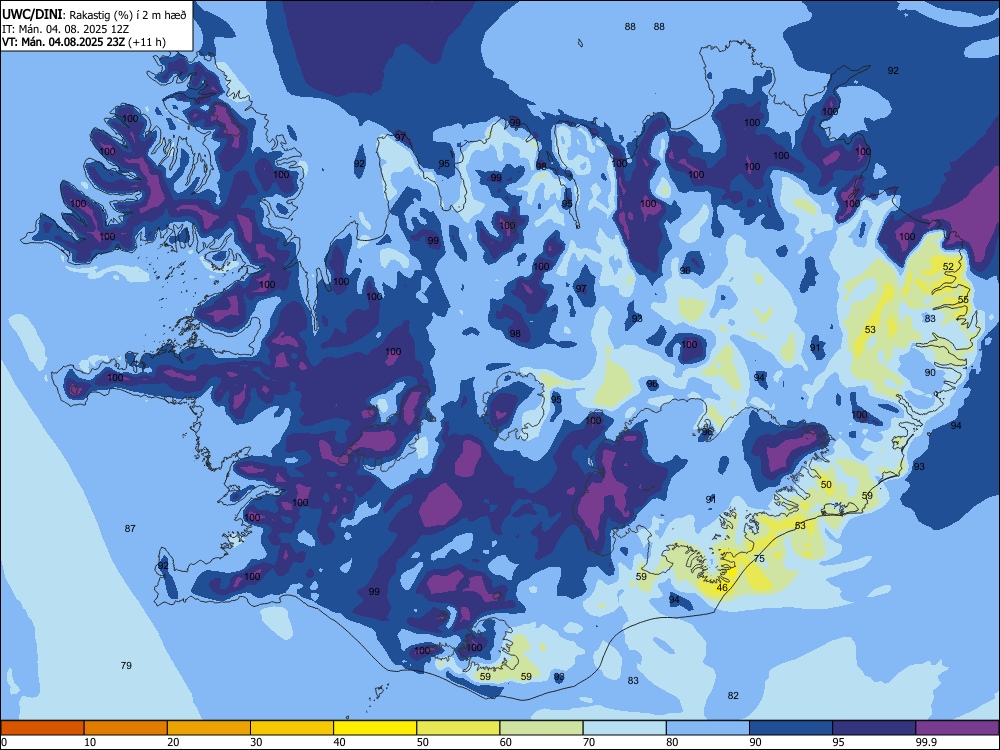Select the 20–30 light orange legend swatch

tap(209, 728)
